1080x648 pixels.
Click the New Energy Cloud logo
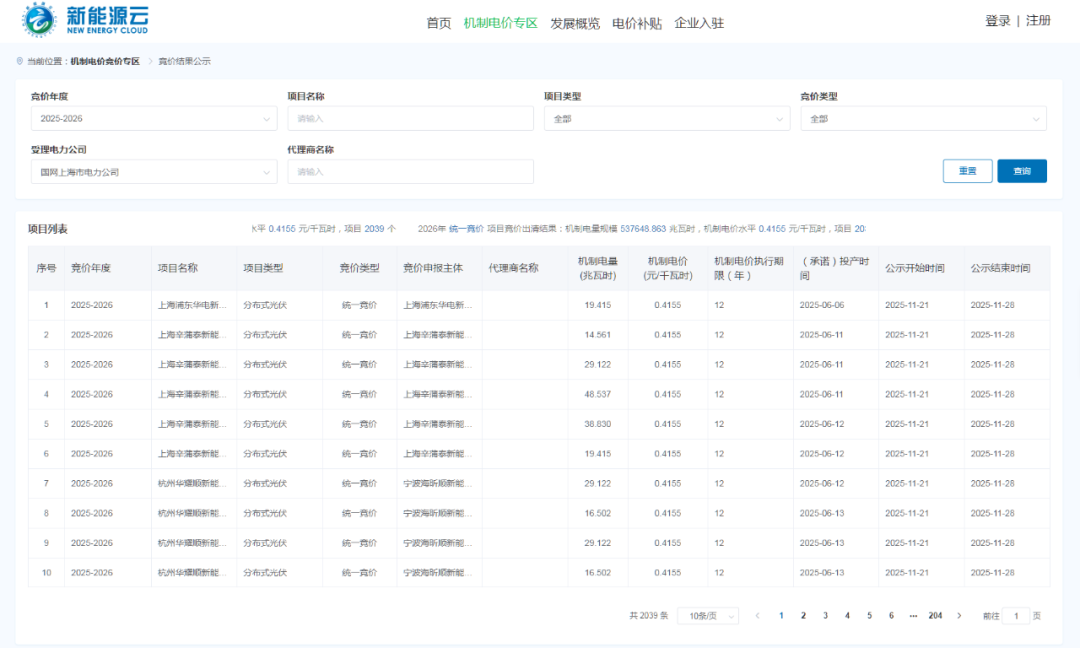[86, 20]
